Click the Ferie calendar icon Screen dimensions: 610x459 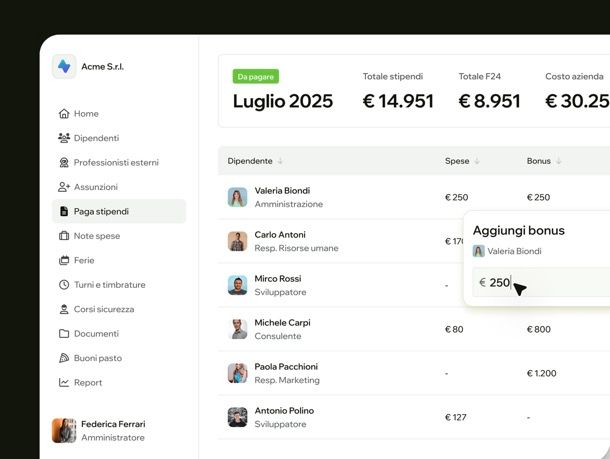click(64, 260)
